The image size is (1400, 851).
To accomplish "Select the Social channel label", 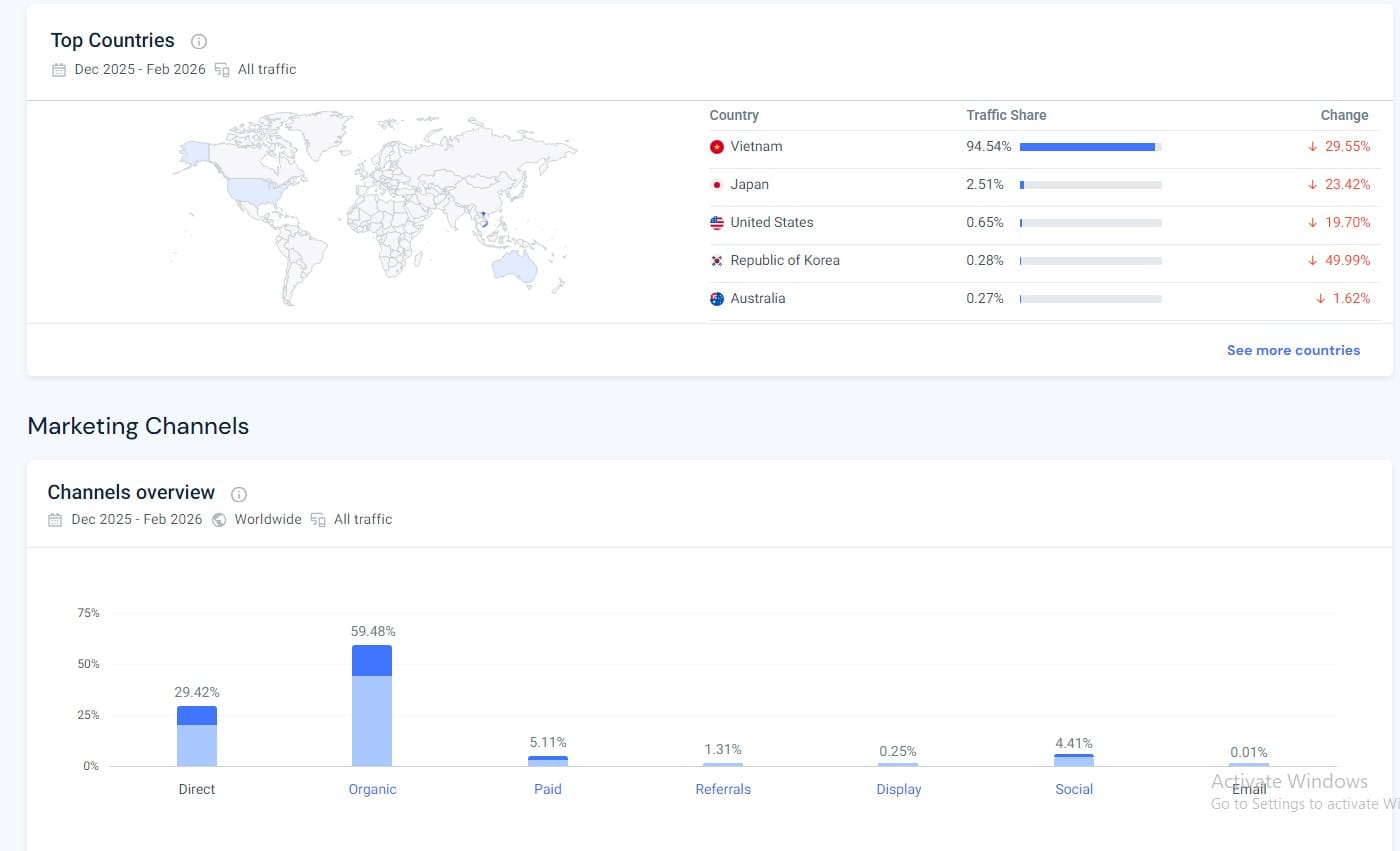I will [1074, 790].
